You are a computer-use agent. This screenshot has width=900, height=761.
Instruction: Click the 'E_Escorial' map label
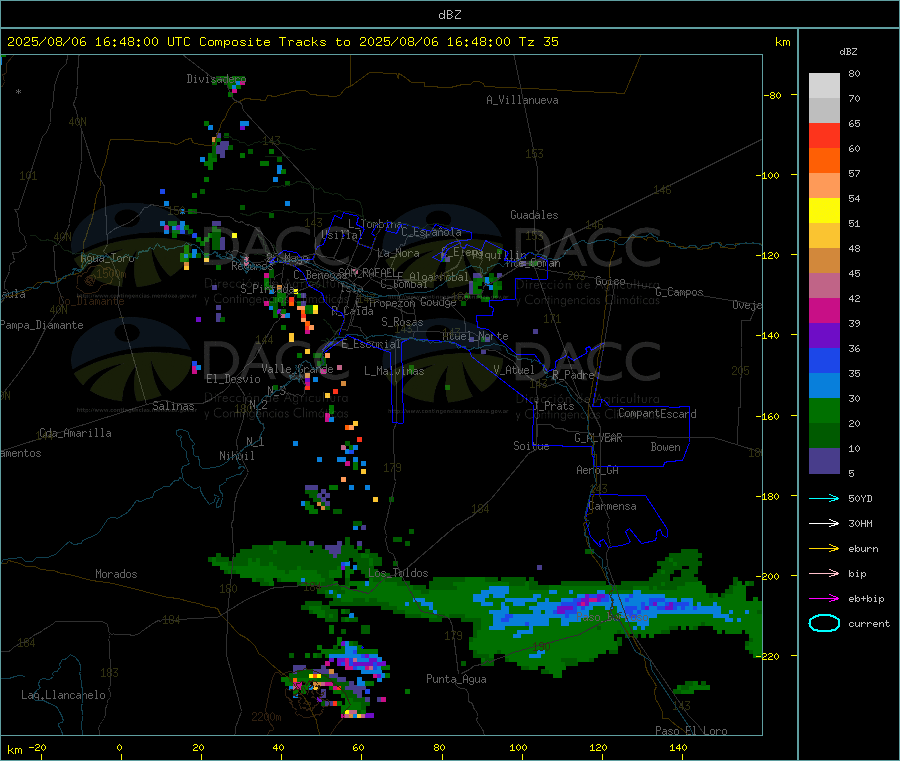[x=371, y=344]
